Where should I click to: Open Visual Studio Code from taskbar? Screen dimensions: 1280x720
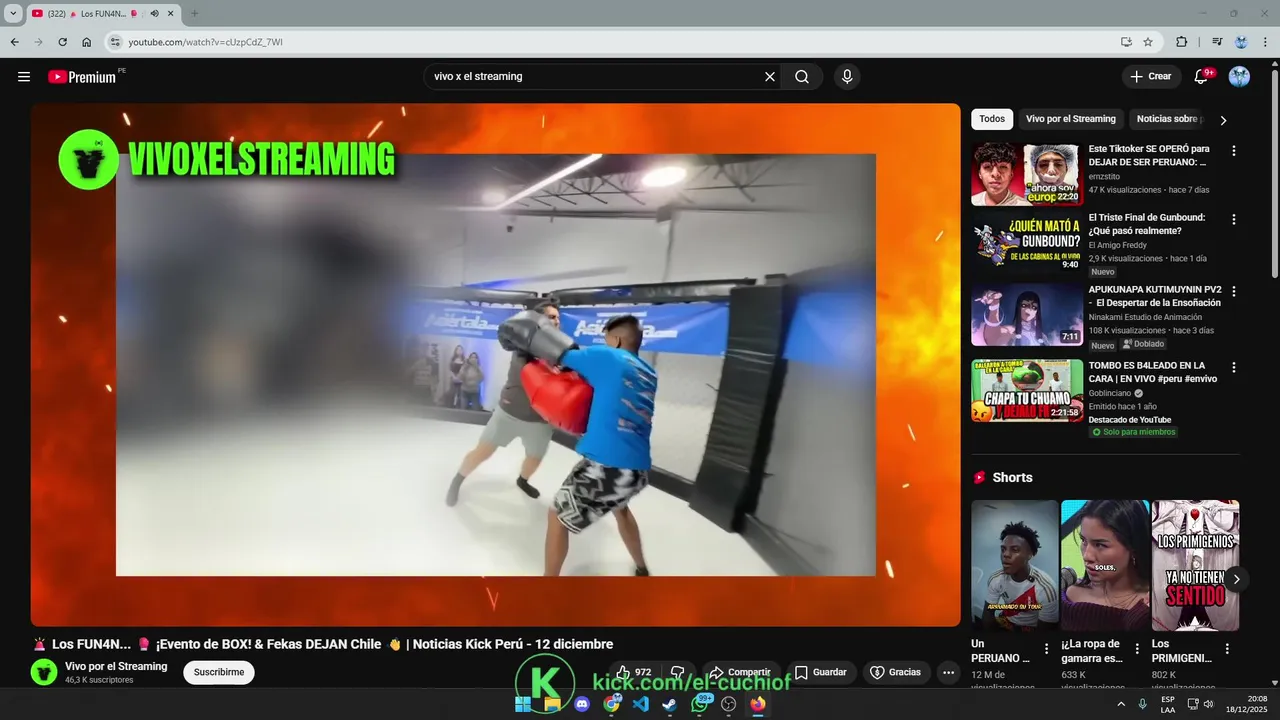click(x=641, y=704)
